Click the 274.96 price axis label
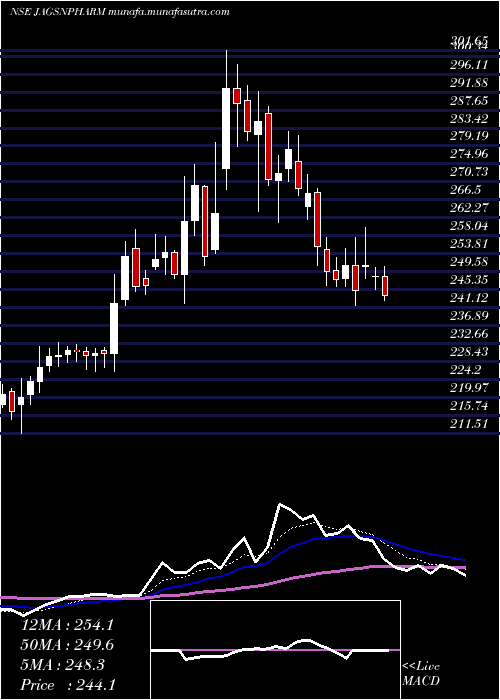The image size is (500, 700). [469, 154]
